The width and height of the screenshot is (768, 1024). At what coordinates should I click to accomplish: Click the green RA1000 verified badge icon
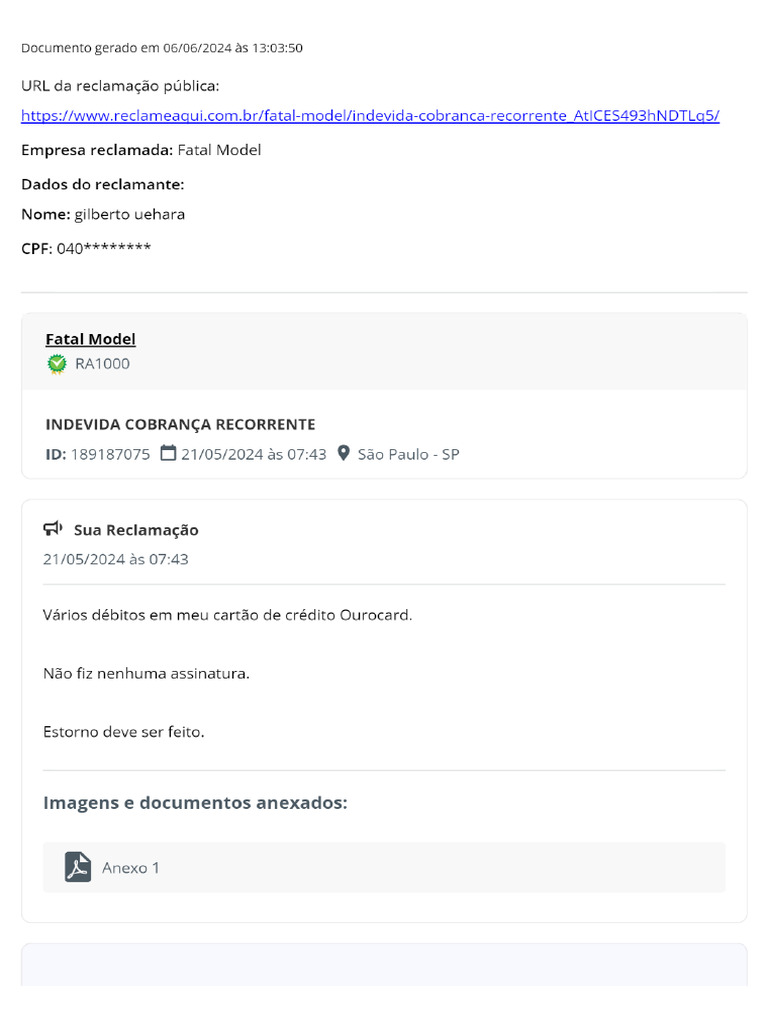pyautogui.click(x=57, y=364)
